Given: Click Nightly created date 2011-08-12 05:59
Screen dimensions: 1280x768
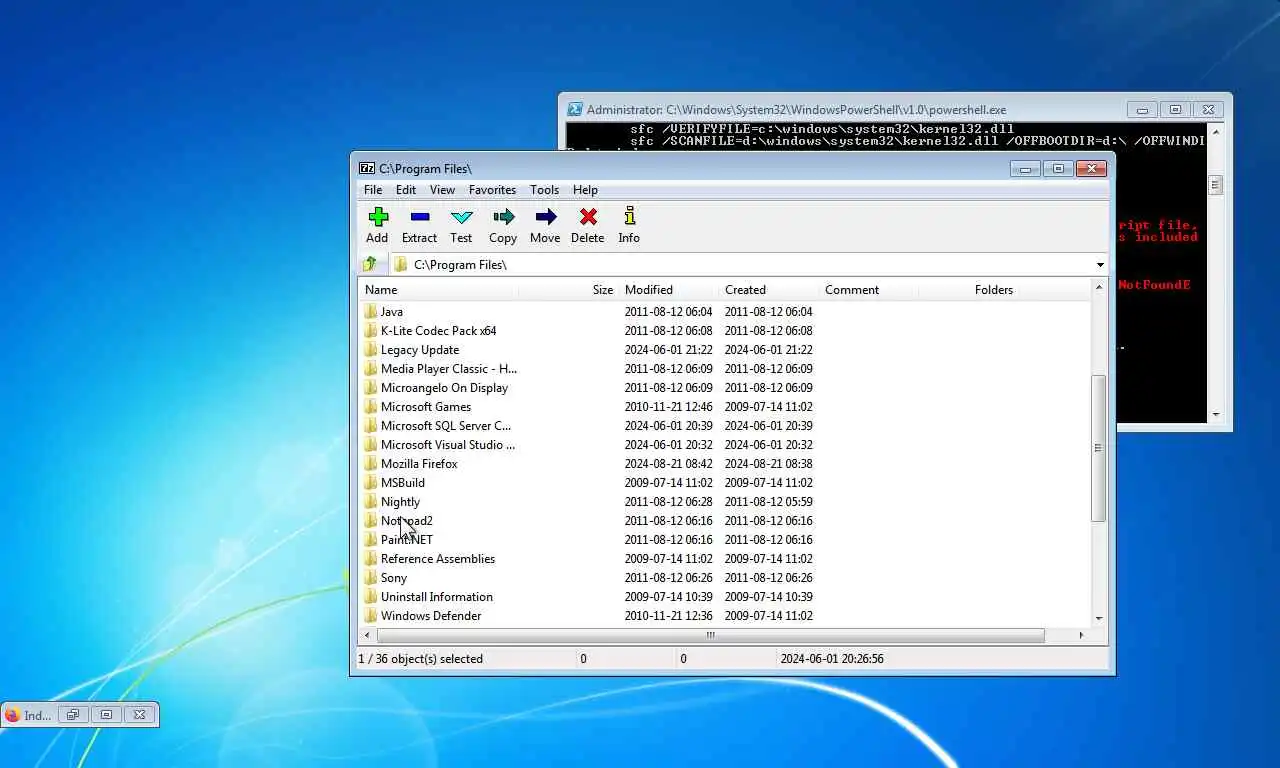Looking at the screenshot, I should (768, 501).
